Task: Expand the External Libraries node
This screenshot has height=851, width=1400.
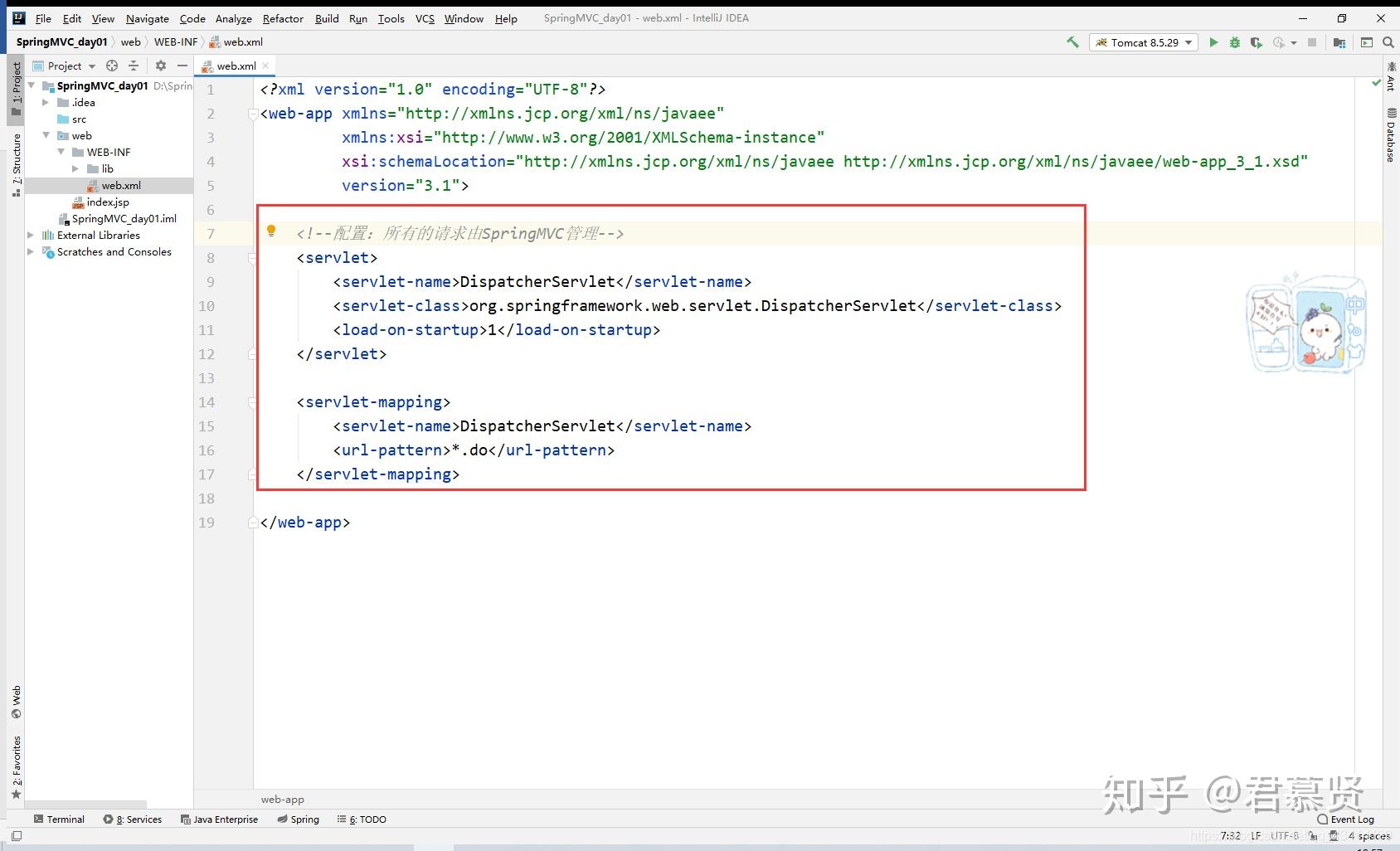Action: pos(32,236)
